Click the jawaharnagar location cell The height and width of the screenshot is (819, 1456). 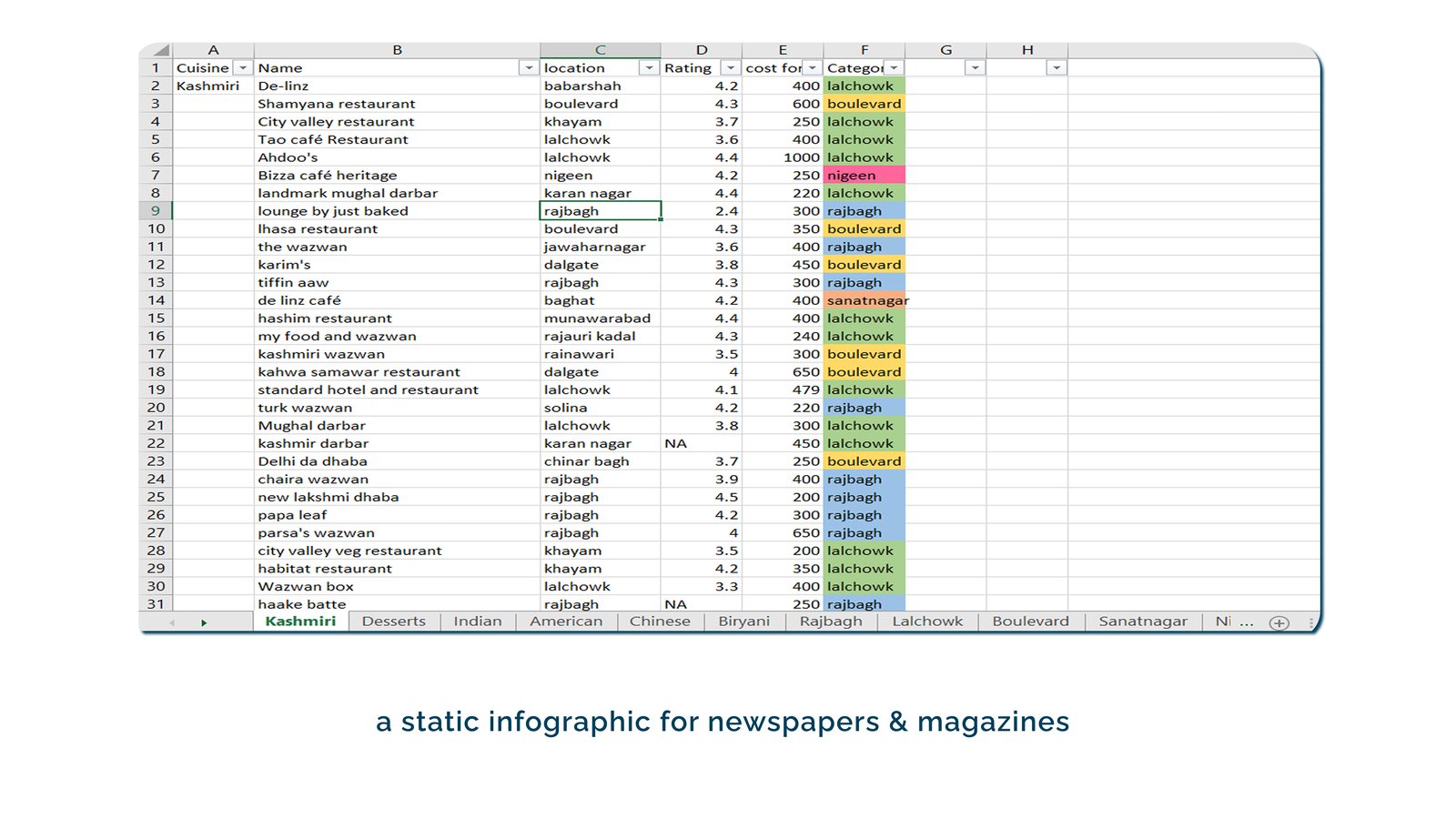pyautogui.click(x=601, y=247)
